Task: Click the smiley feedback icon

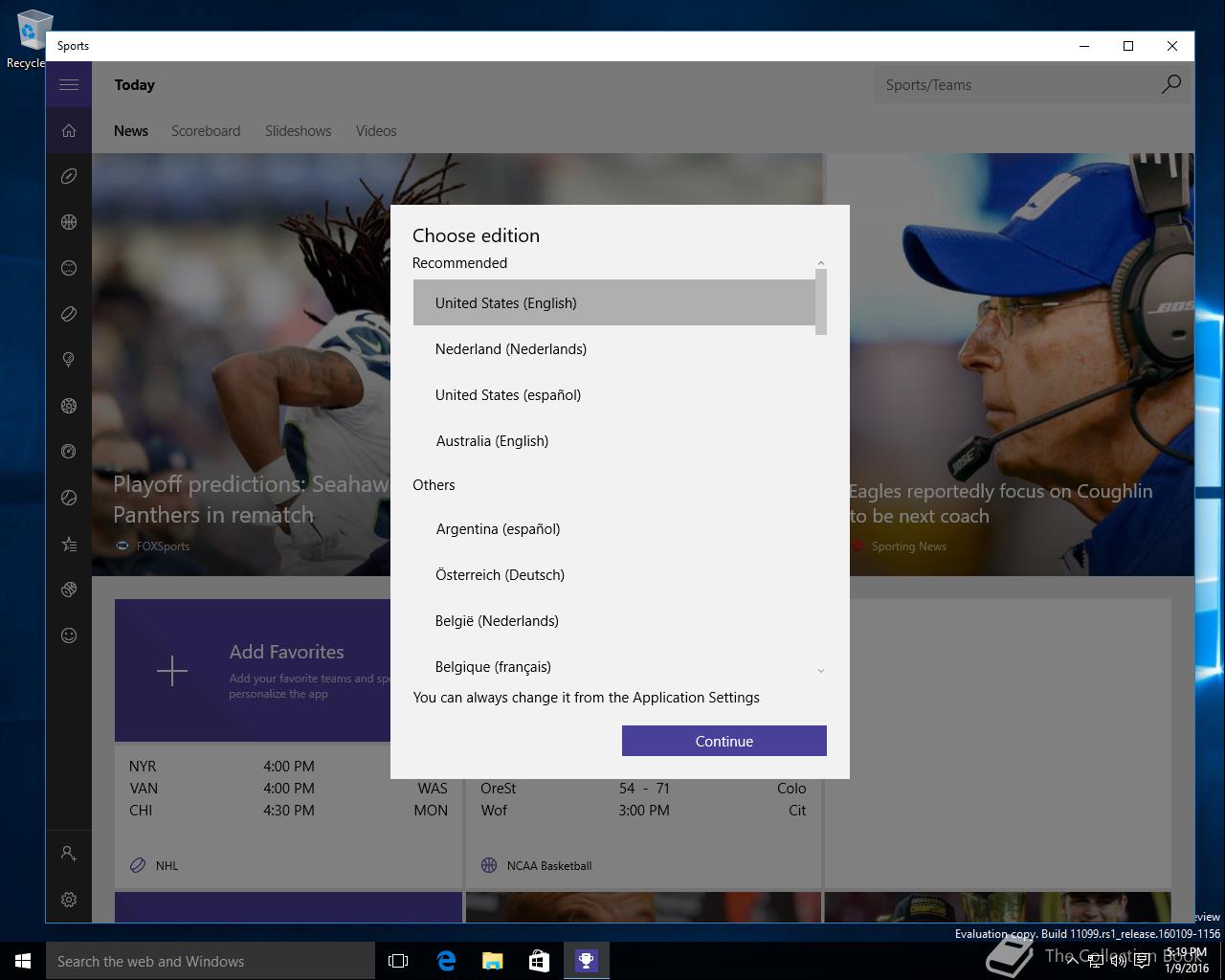Action: click(69, 635)
